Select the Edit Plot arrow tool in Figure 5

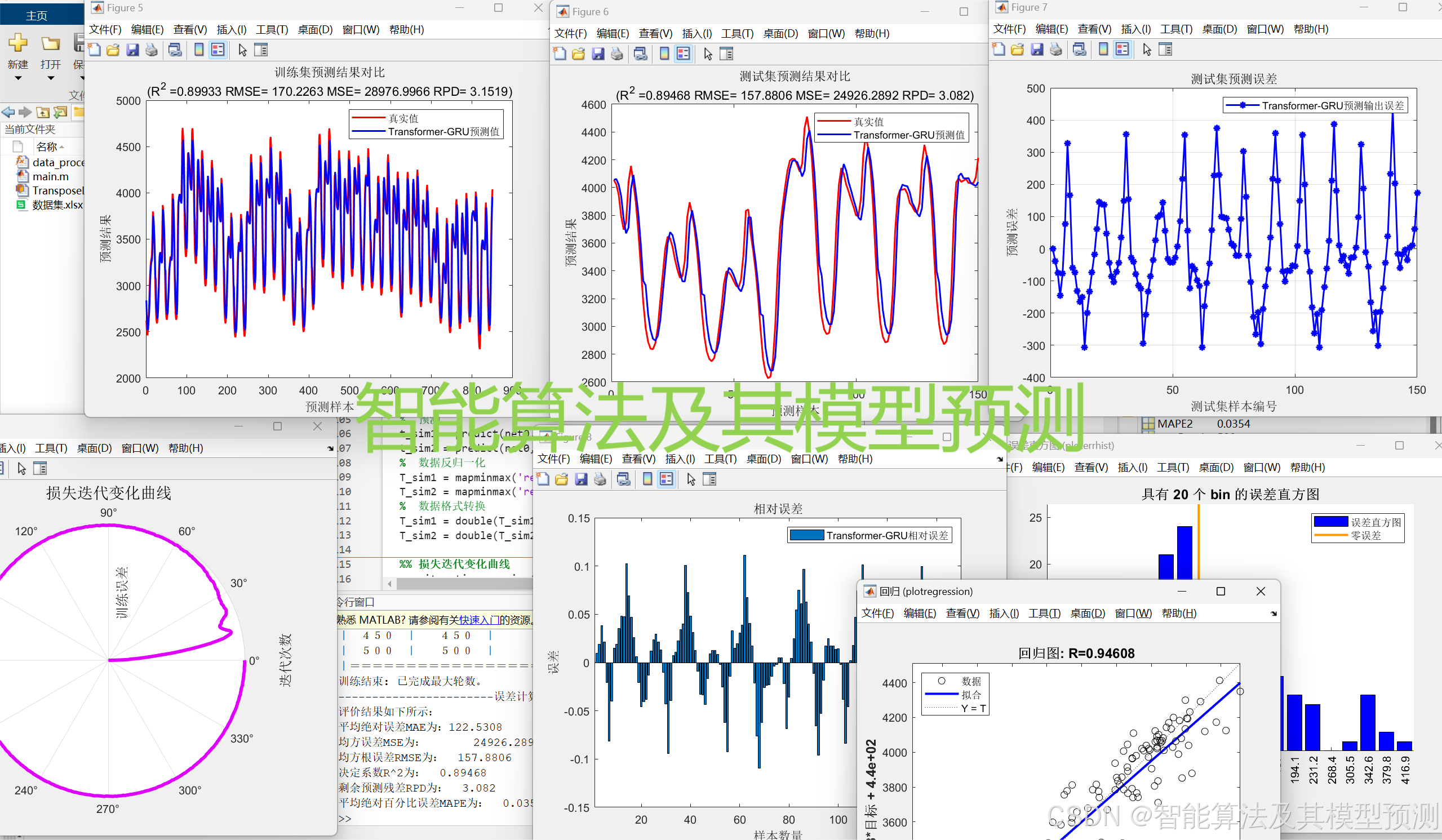242,50
